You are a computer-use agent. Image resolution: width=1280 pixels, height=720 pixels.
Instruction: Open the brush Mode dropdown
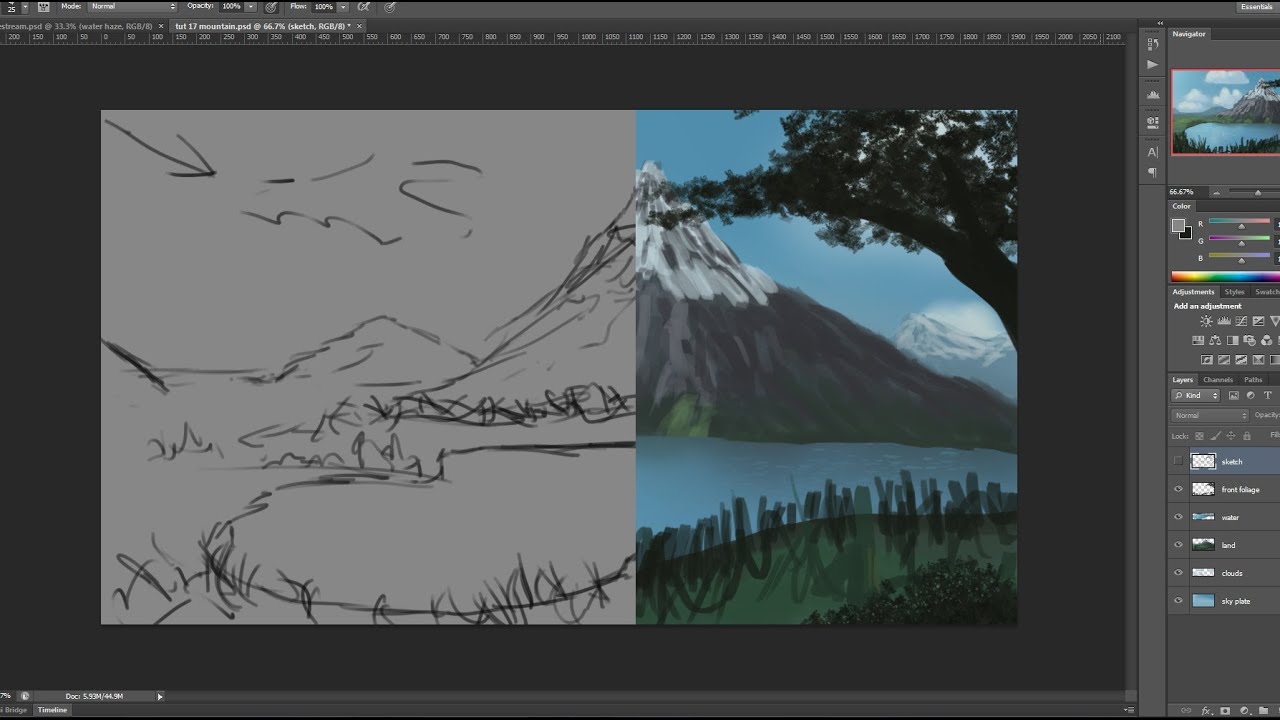click(x=133, y=6)
